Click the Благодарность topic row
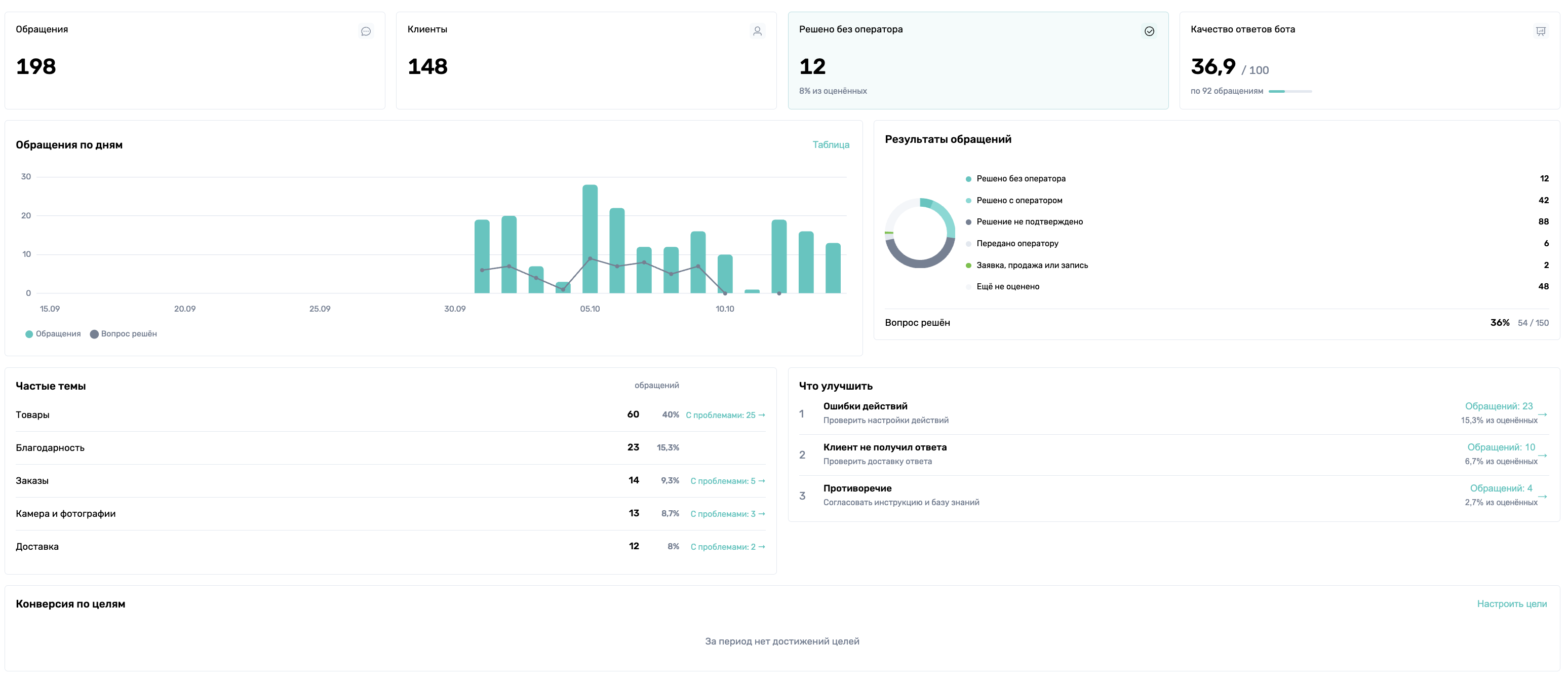The height and width of the screenshot is (681, 1568). click(x=390, y=448)
